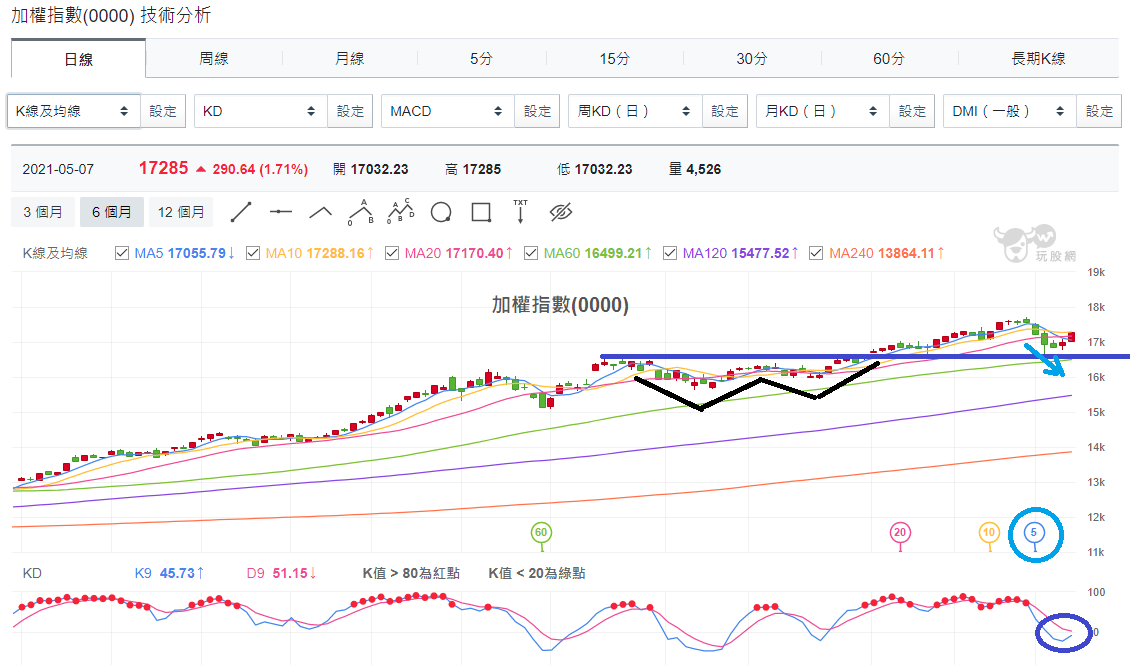Pick the angle line drawing tool
Image resolution: width=1130 pixels, height=665 pixels.
321,213
